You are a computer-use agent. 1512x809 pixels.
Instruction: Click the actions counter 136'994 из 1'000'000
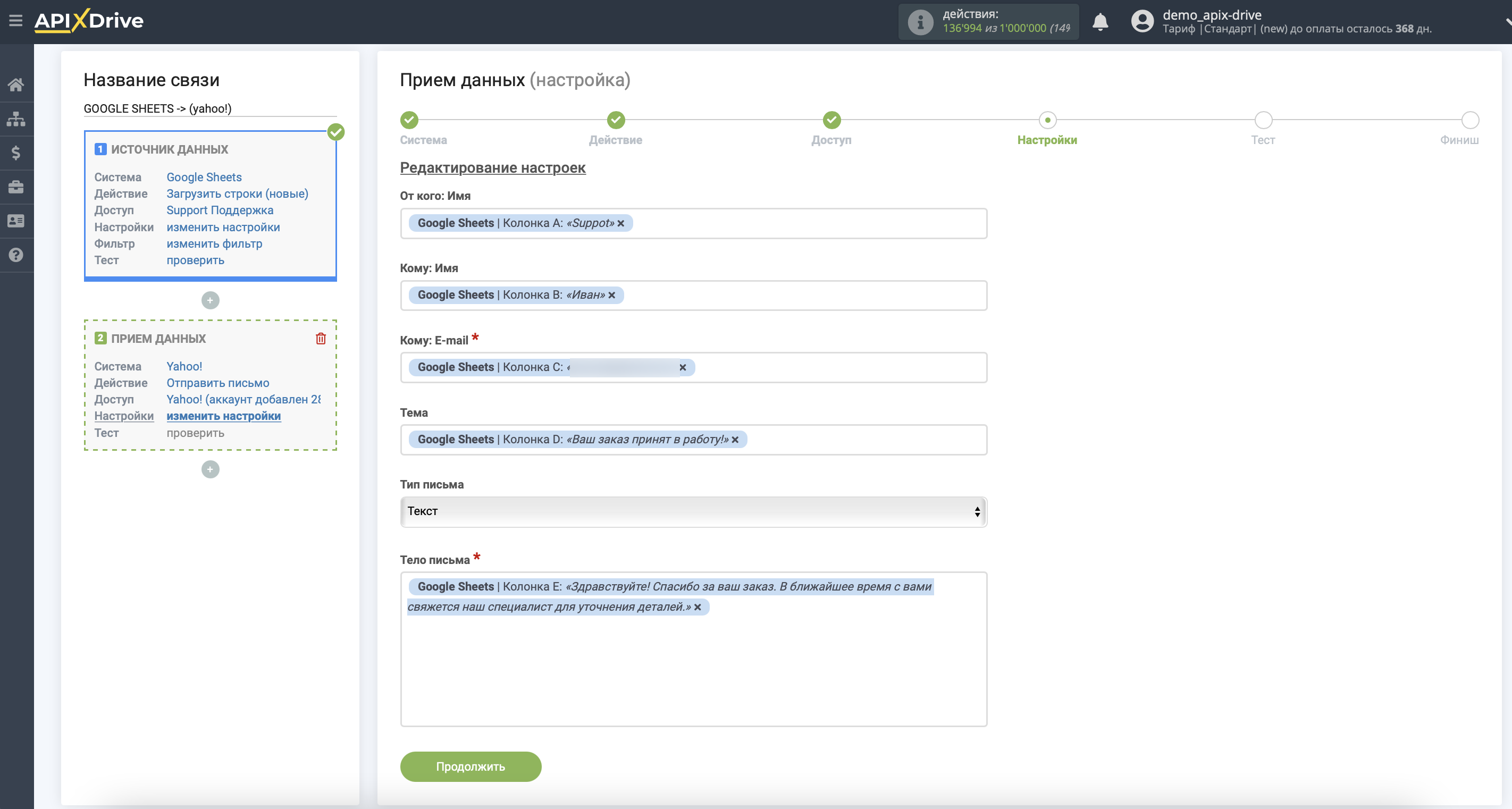point(1006,28)
